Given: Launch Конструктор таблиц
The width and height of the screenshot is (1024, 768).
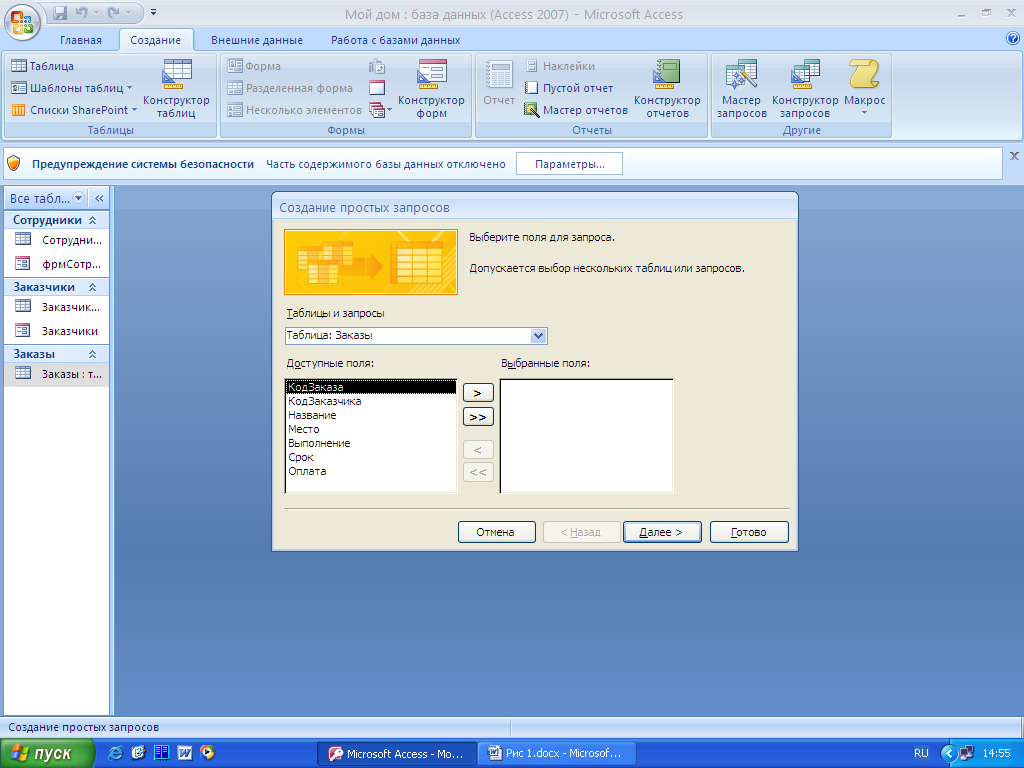Looking at the screenshot, I should pyautogui.click(x=176, y=88).
